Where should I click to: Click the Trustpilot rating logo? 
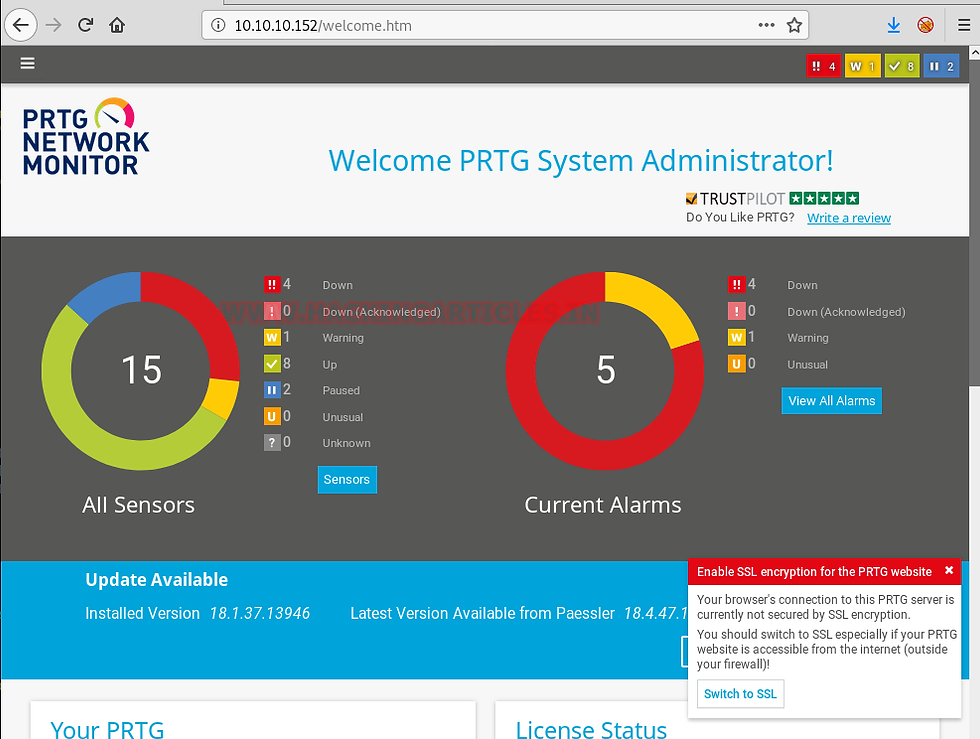click(x=772, y=199)
